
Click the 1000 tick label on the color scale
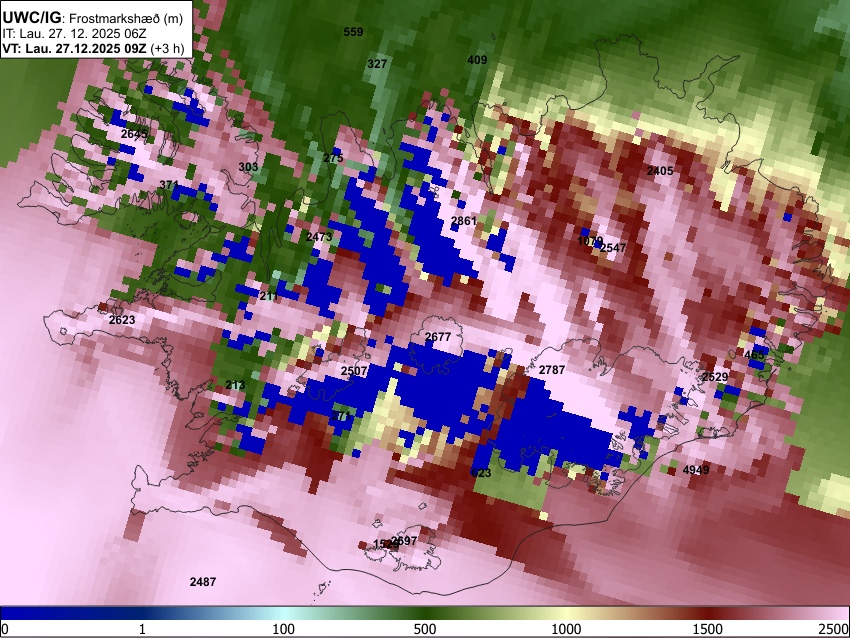[566, 629]
